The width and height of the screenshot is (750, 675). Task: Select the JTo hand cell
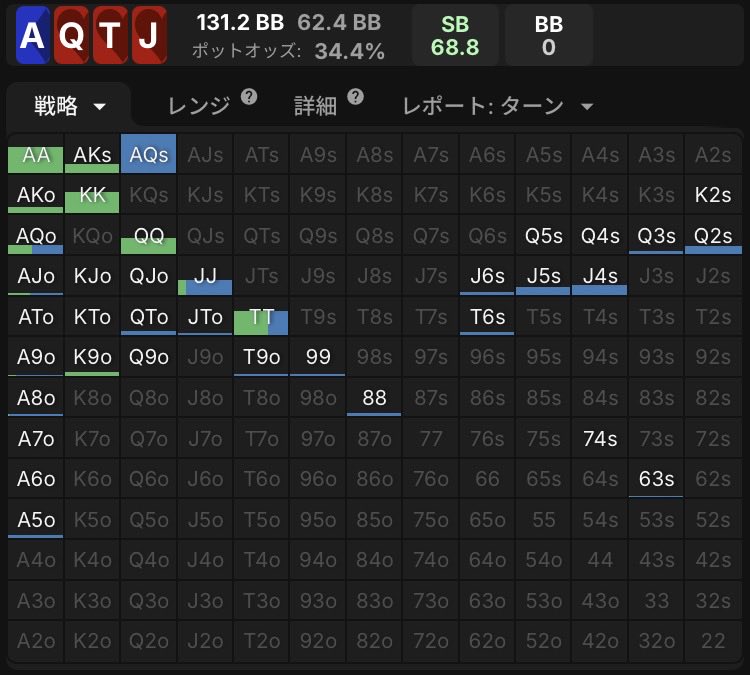pos(205,316)
